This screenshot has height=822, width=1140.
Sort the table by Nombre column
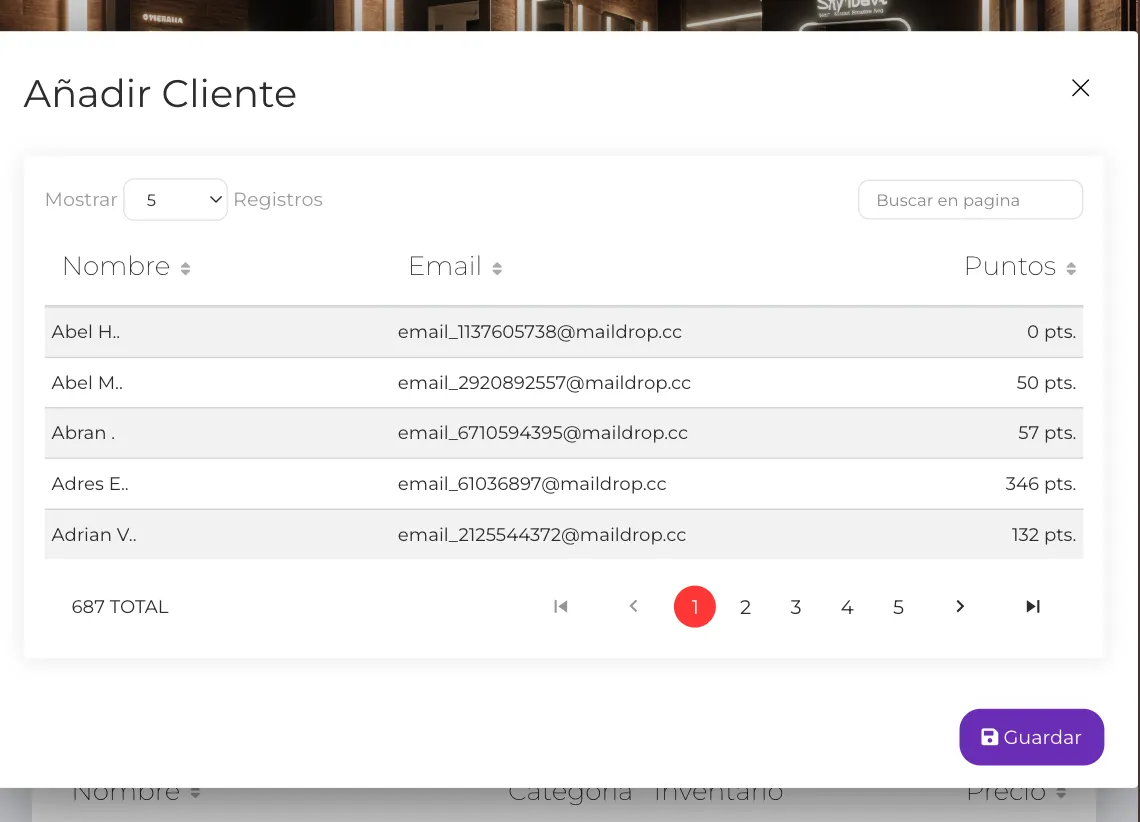point(116,266)
